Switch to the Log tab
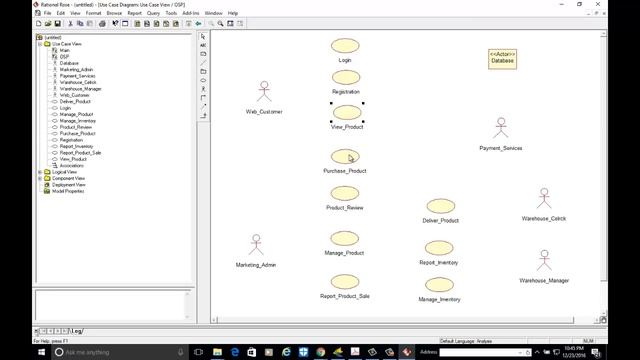Viewport: 640px width, 360px height. [x=77, y=331]
